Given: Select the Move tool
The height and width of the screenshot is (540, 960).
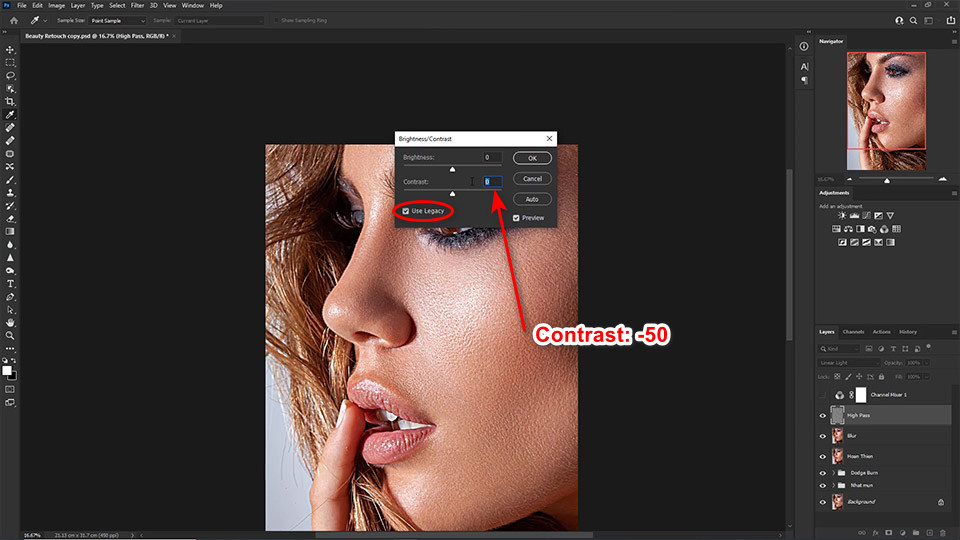Looking at the screenshot, I should (x=10, y=49).
